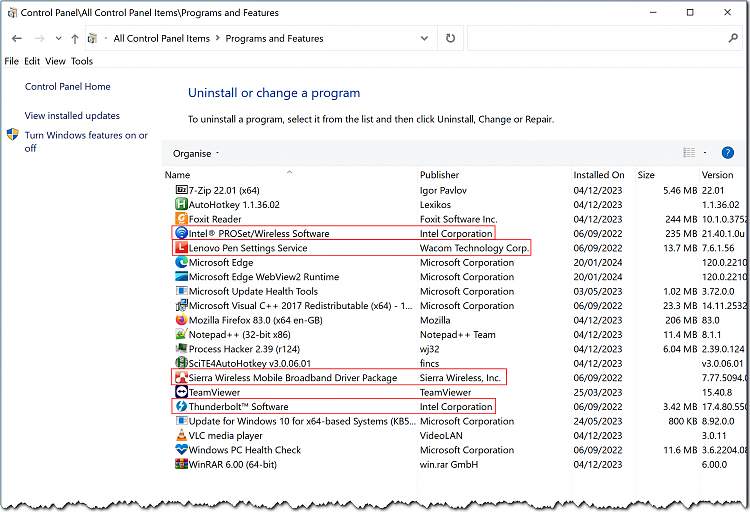
Task: Select the Mozilla Firefox 83.0 entry
Action: tap(255, 320)
